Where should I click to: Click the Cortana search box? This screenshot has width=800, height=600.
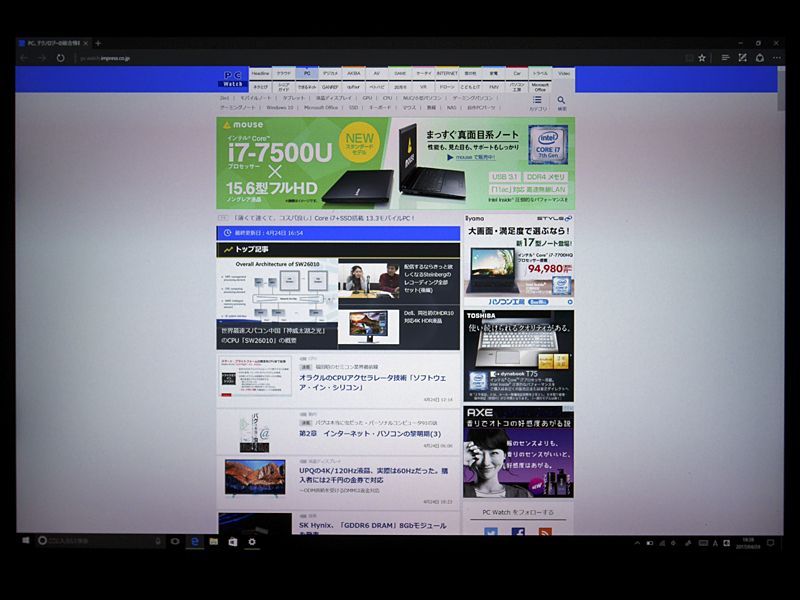point(99,541)
